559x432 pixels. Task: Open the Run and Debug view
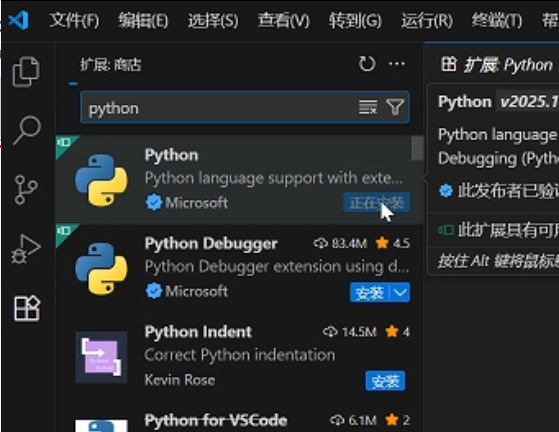coord(26,249)
